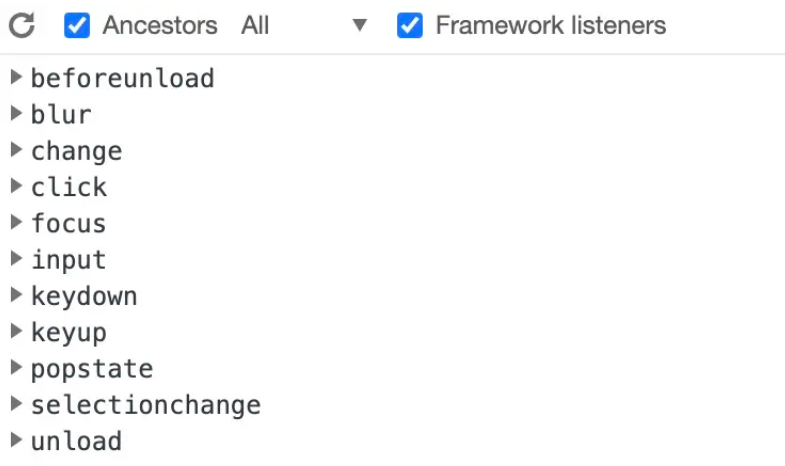Click the dropdown arrow beside All
This screenshot has width=785, height=466.
(x=359, y=25)
